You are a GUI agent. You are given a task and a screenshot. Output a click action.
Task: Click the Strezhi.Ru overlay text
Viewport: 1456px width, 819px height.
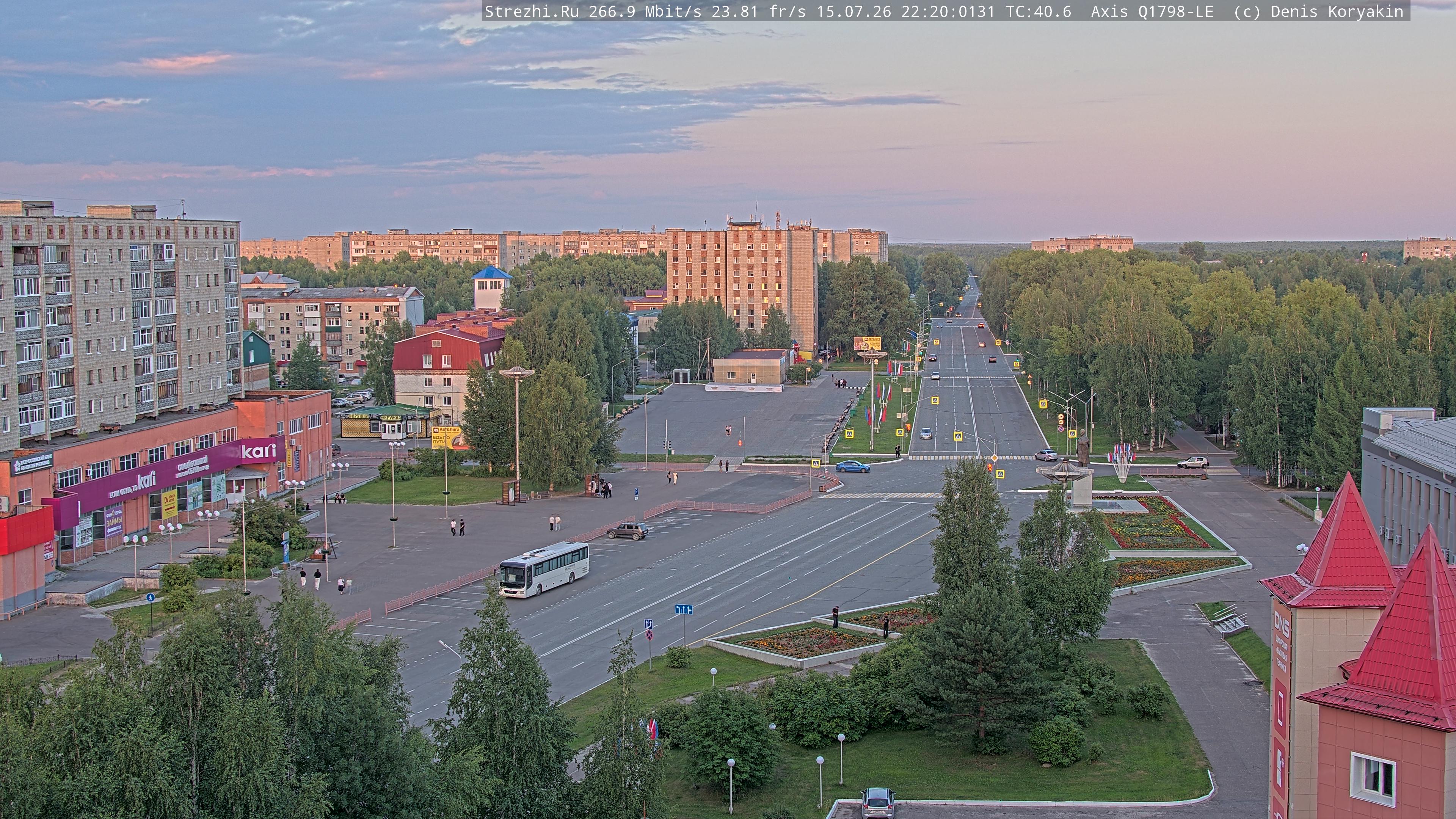tap(532, 11)
